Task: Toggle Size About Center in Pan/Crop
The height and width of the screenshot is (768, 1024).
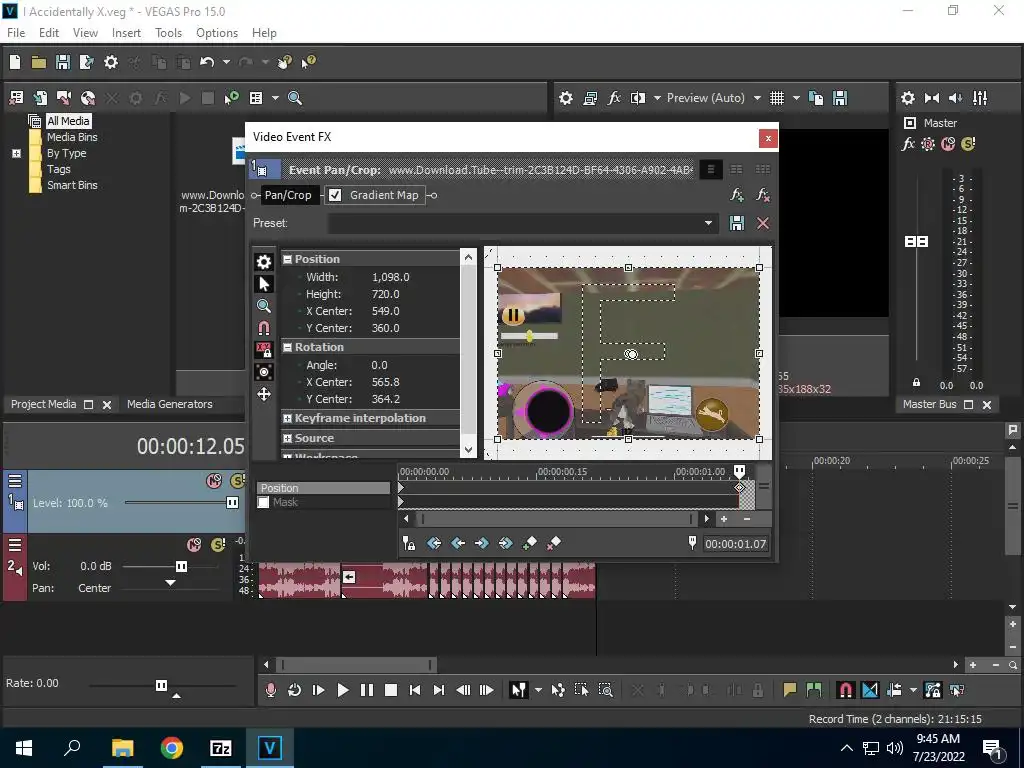Action: [x=264, y=372]
